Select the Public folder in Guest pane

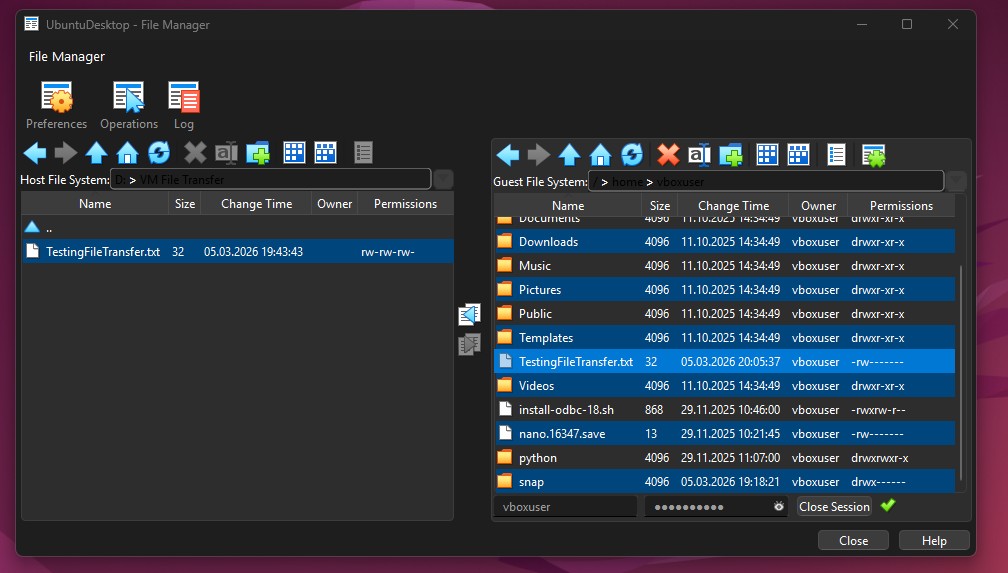[724, 314]
